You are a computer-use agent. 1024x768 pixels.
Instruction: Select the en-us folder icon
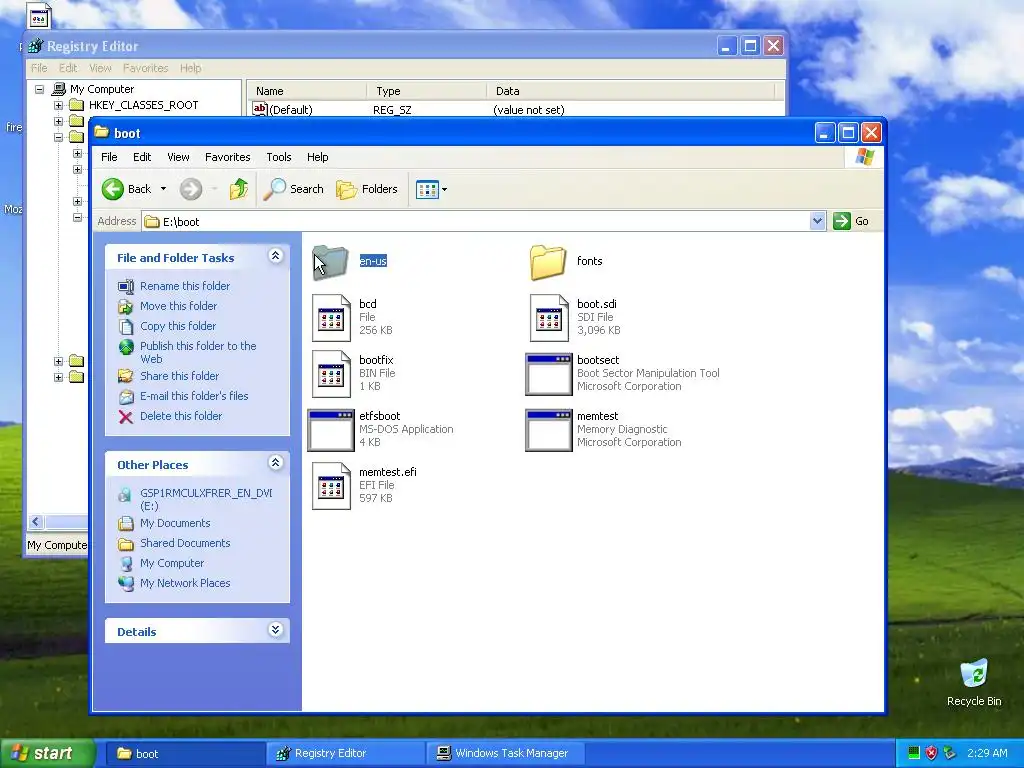click(x=330, y=263)
